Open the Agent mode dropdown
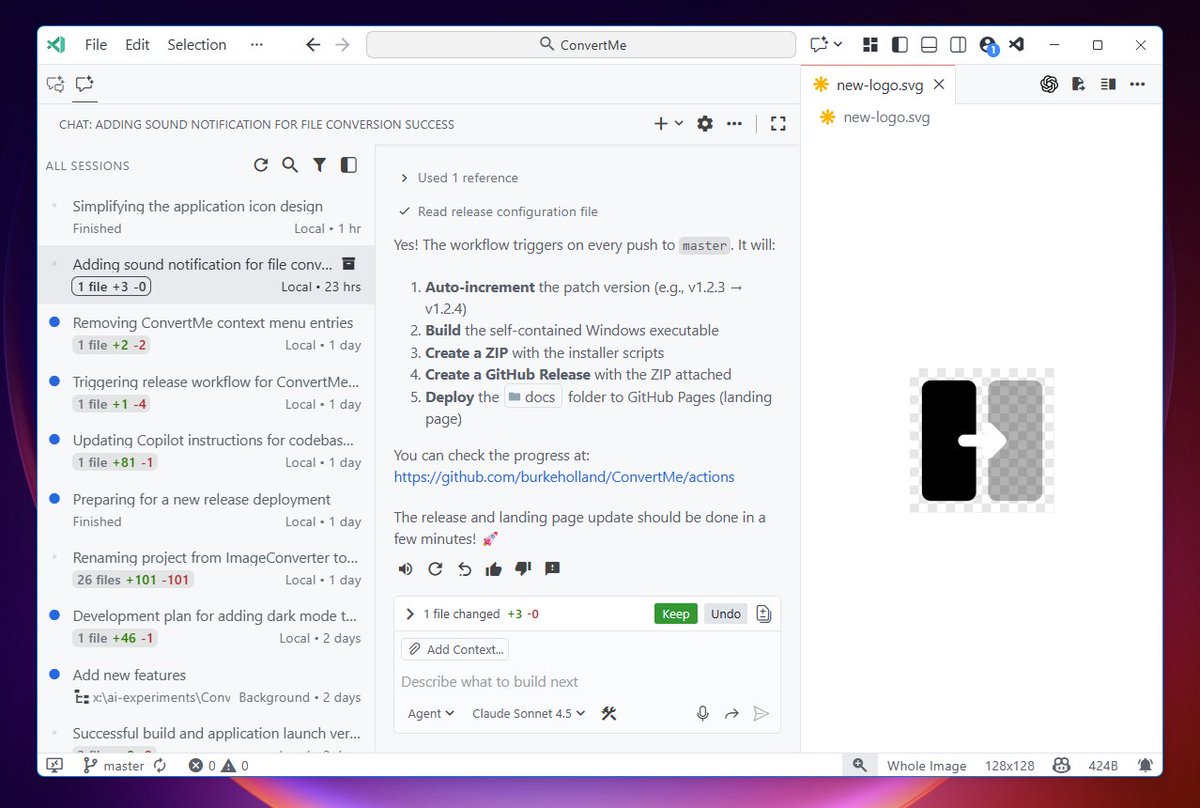Image resolution: width=1200 pixels, height=808 pixels. [x=430, y=713]
